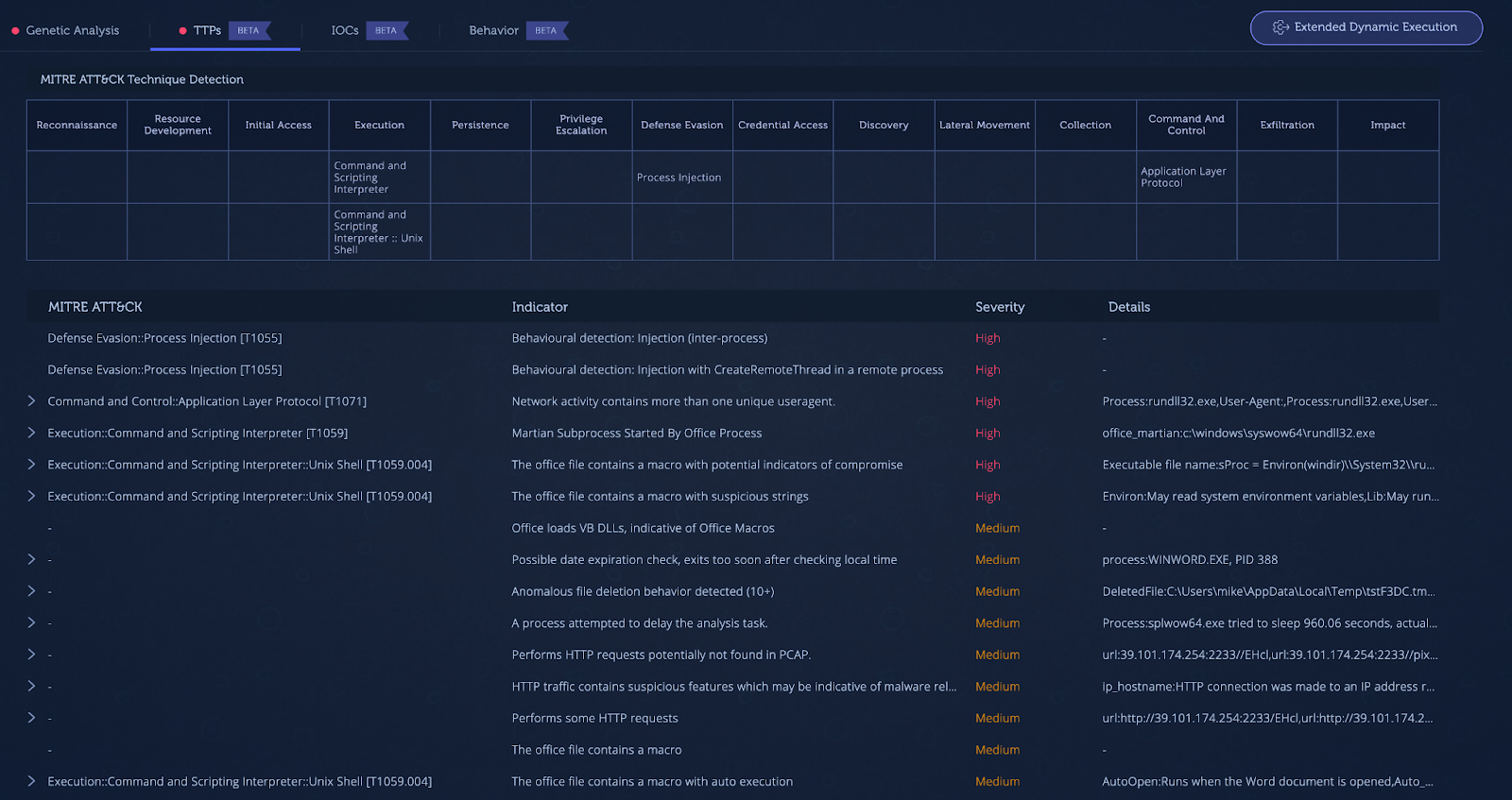Click the Defense Evasion column header
This screenshot has width=1512, height=800.
tap(682, 125)
